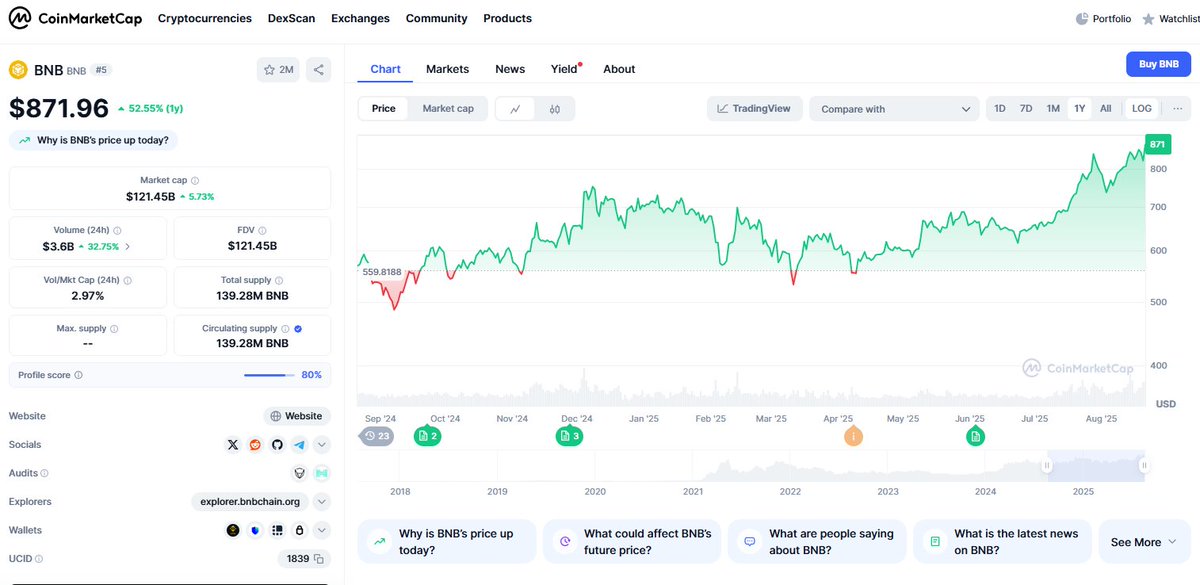Open the first audit shield icon
The height and width of the screenshot is (585, 1200).
coord(299,473)
